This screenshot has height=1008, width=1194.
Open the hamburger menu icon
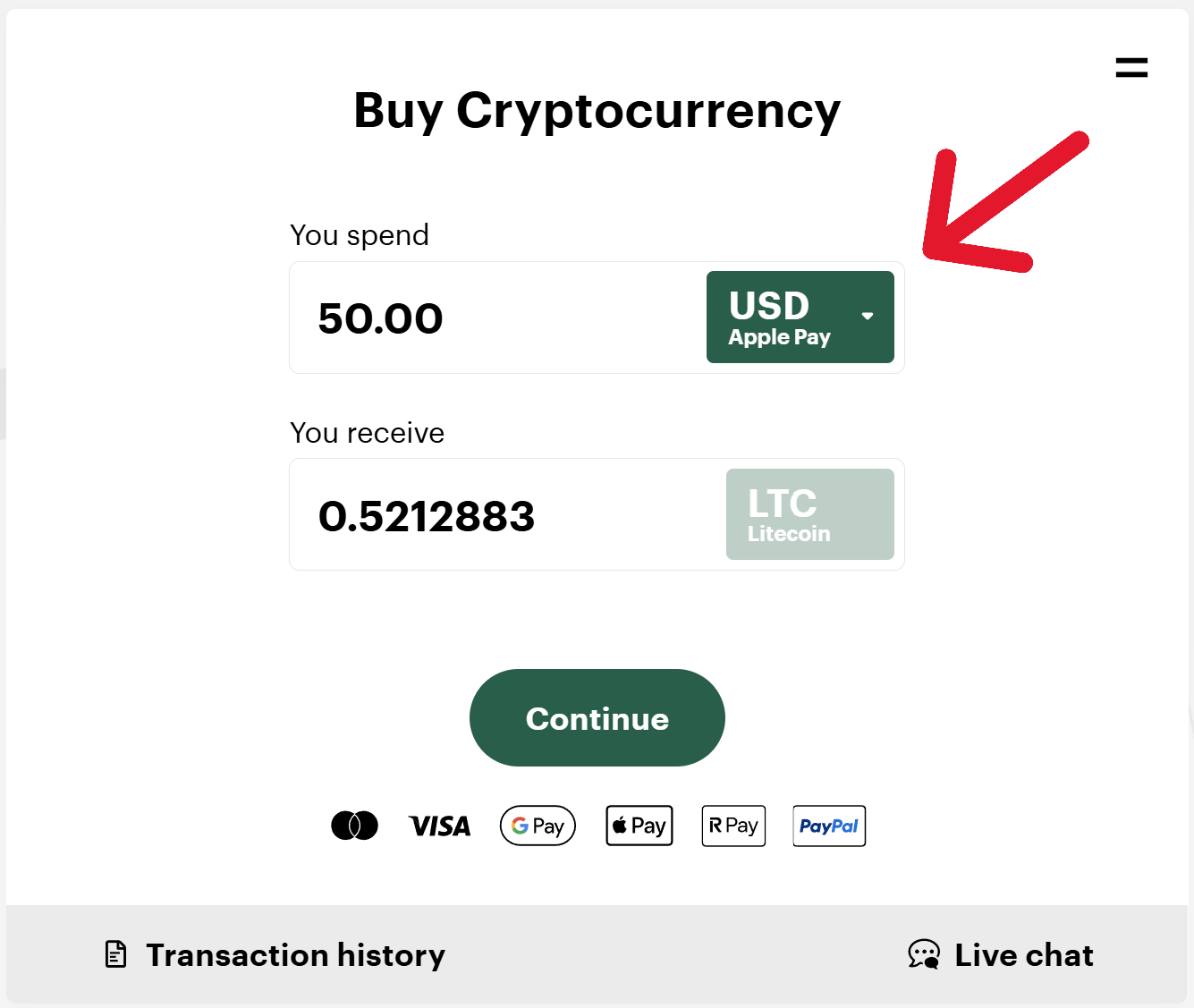[1131, 67]
